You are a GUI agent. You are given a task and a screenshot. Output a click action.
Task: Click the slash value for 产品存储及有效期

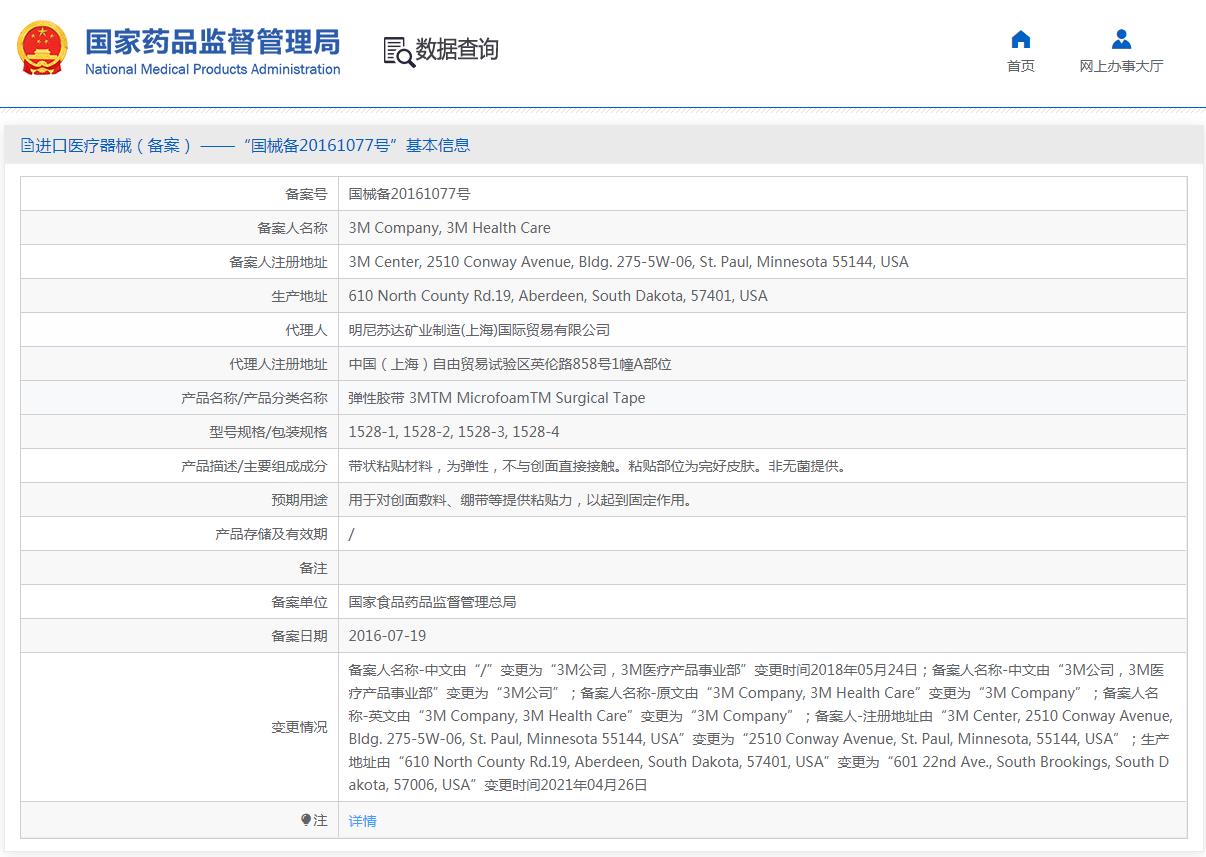pyautogui.click(x=351, y=534)
